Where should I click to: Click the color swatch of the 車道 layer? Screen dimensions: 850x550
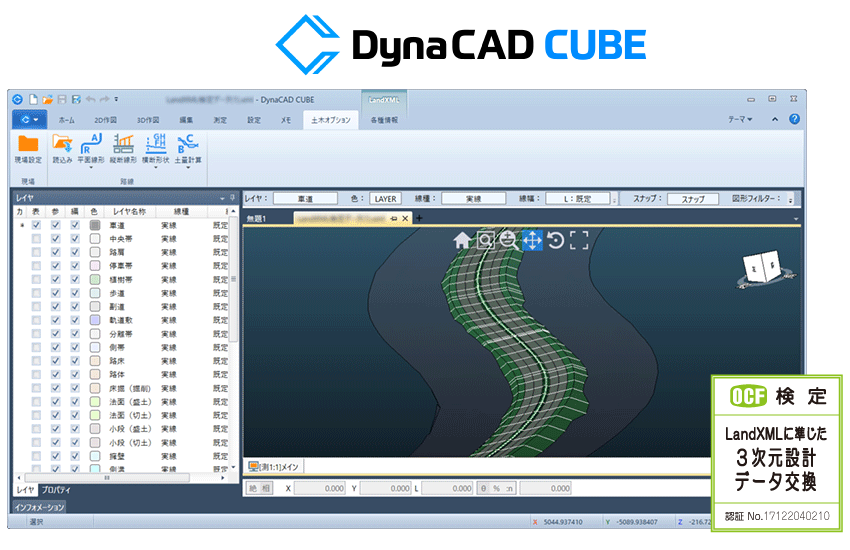click(x=95, y=225)
